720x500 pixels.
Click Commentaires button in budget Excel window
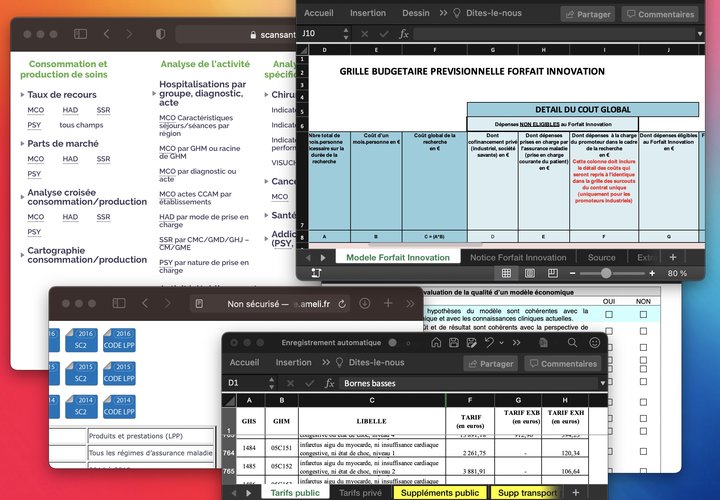(x=660, y=14)
